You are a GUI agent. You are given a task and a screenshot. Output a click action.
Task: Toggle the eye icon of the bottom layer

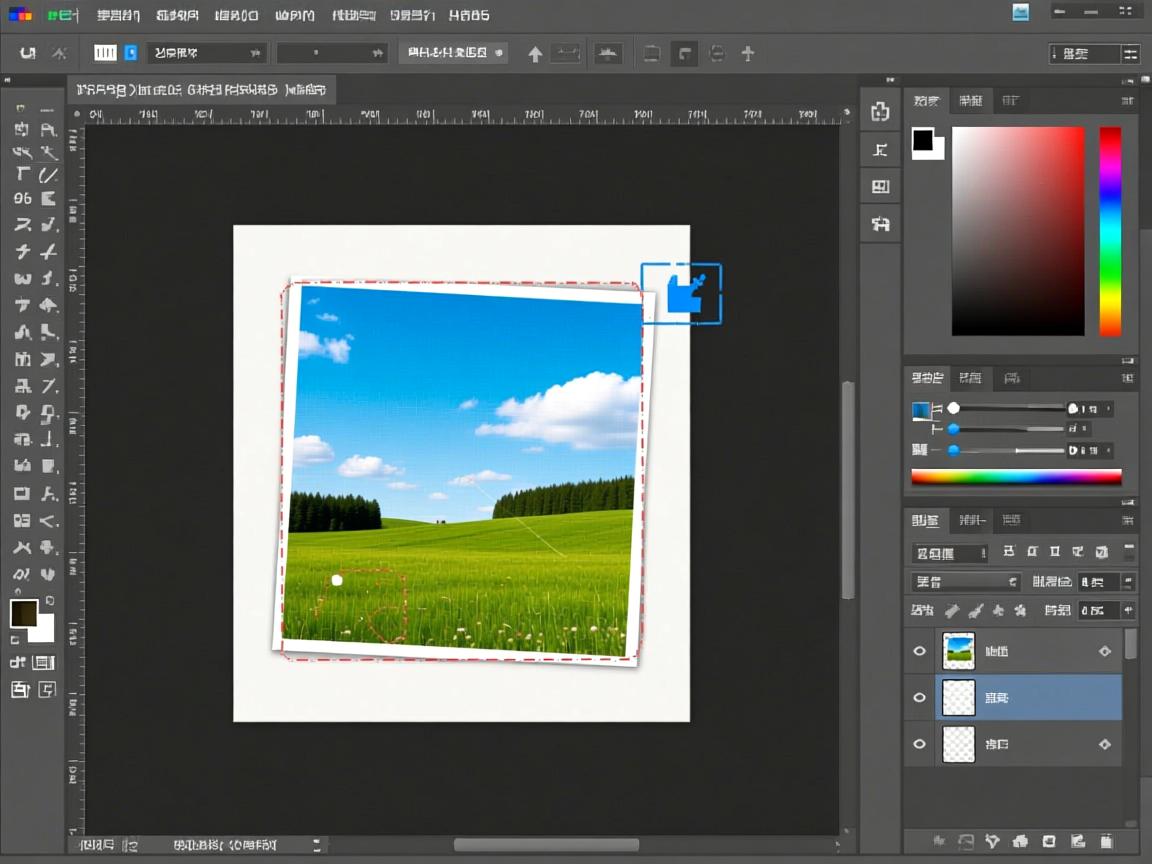click(x=919, y=744)
